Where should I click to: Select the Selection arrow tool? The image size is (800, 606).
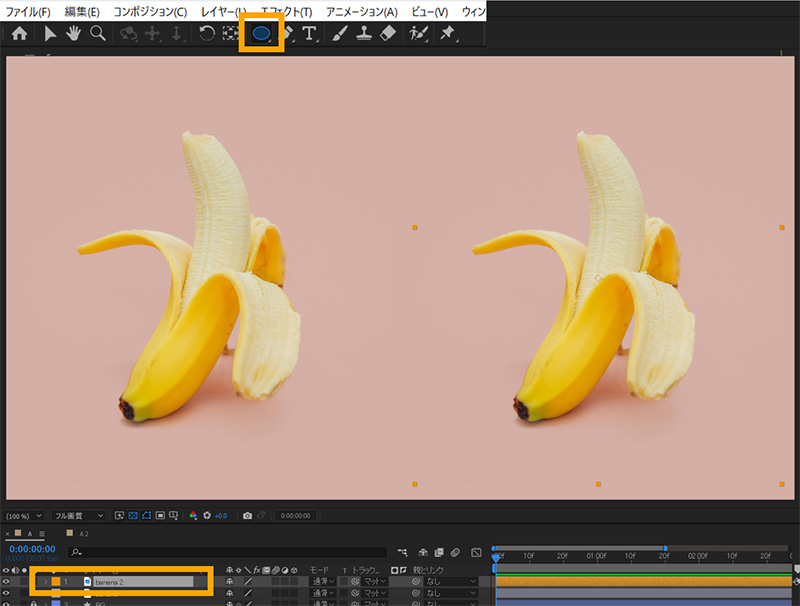tap(49, 34)
